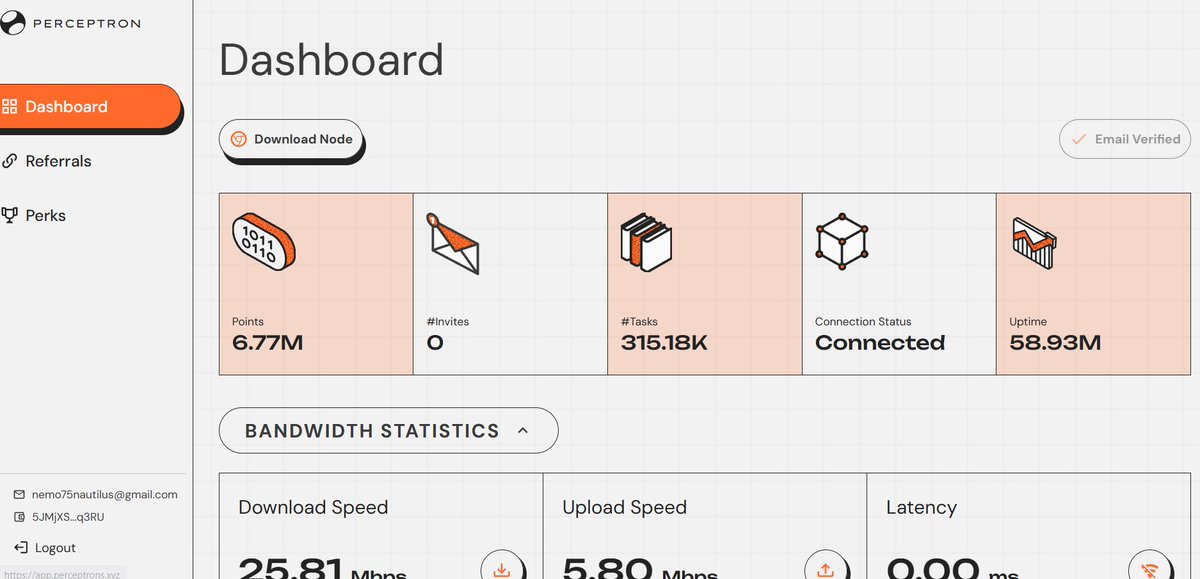1200x579 pixels.
Task: Click the Email Verified badge
Action: [x=1125, y=139]
